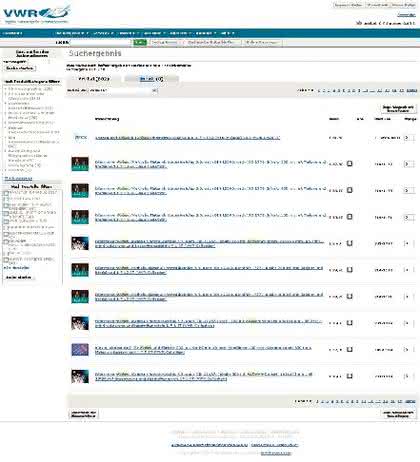The width and height of the screenshot is (420, 462).
Task: Open the first product title link in the results
Action: (187, 137)
